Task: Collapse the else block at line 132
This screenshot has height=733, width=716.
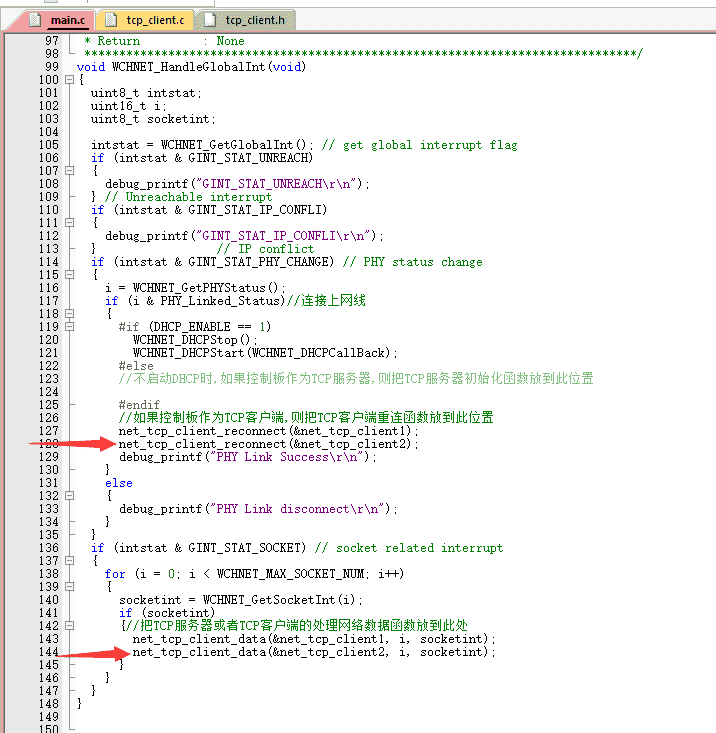Action: click(69, 496)
